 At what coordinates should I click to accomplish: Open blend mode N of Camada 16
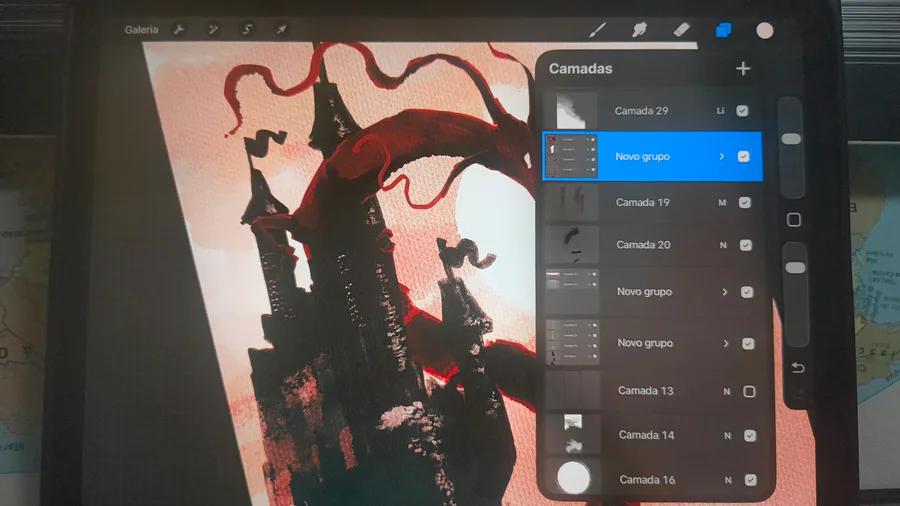728,480
